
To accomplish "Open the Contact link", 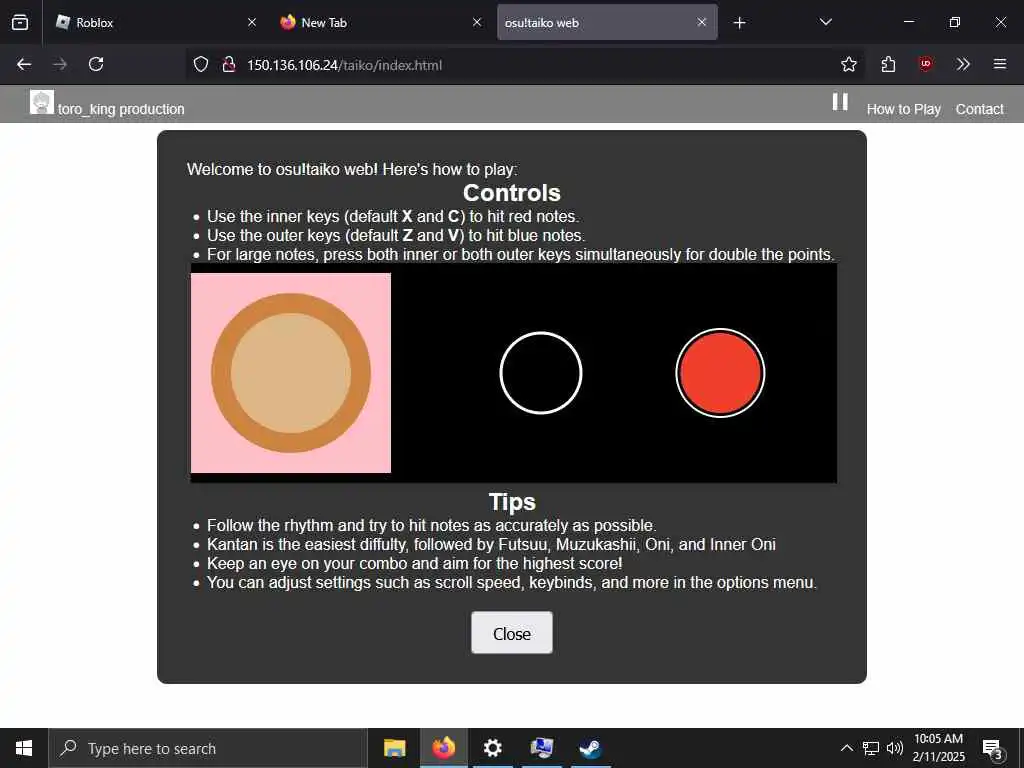I will [x=979, y=109].
